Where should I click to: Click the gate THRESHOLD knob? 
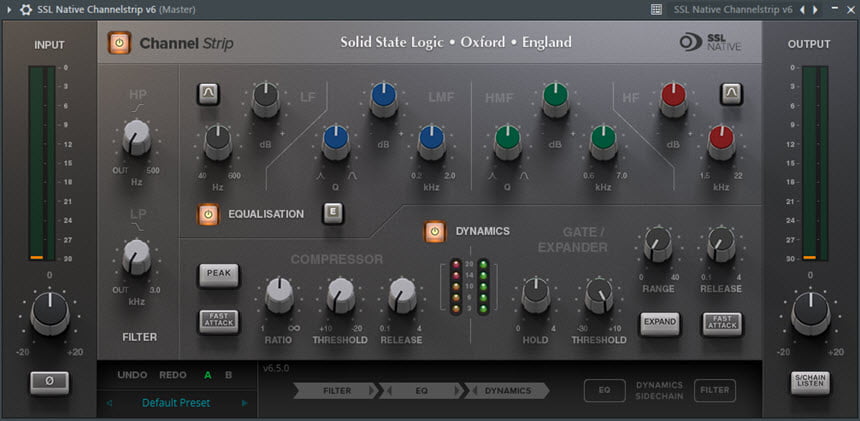599,294
